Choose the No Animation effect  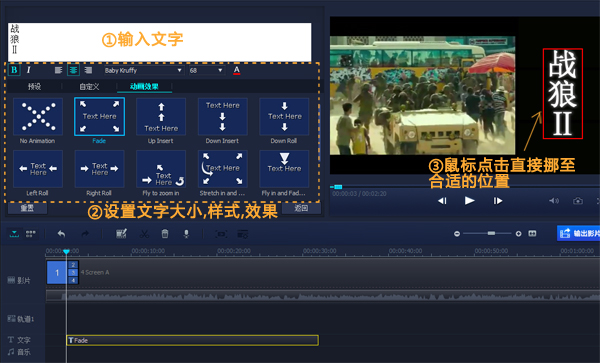click(x=38, y=117)
